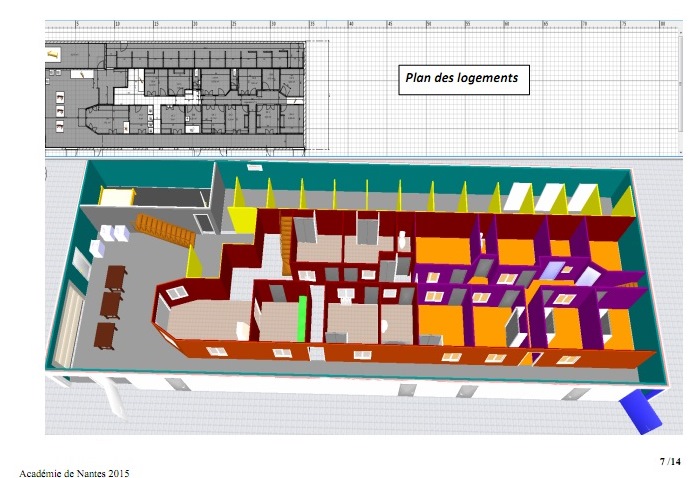Click the 'Académie de Nantes 2015' footer text
Screen dimensions: 697x478
[74, 472]
